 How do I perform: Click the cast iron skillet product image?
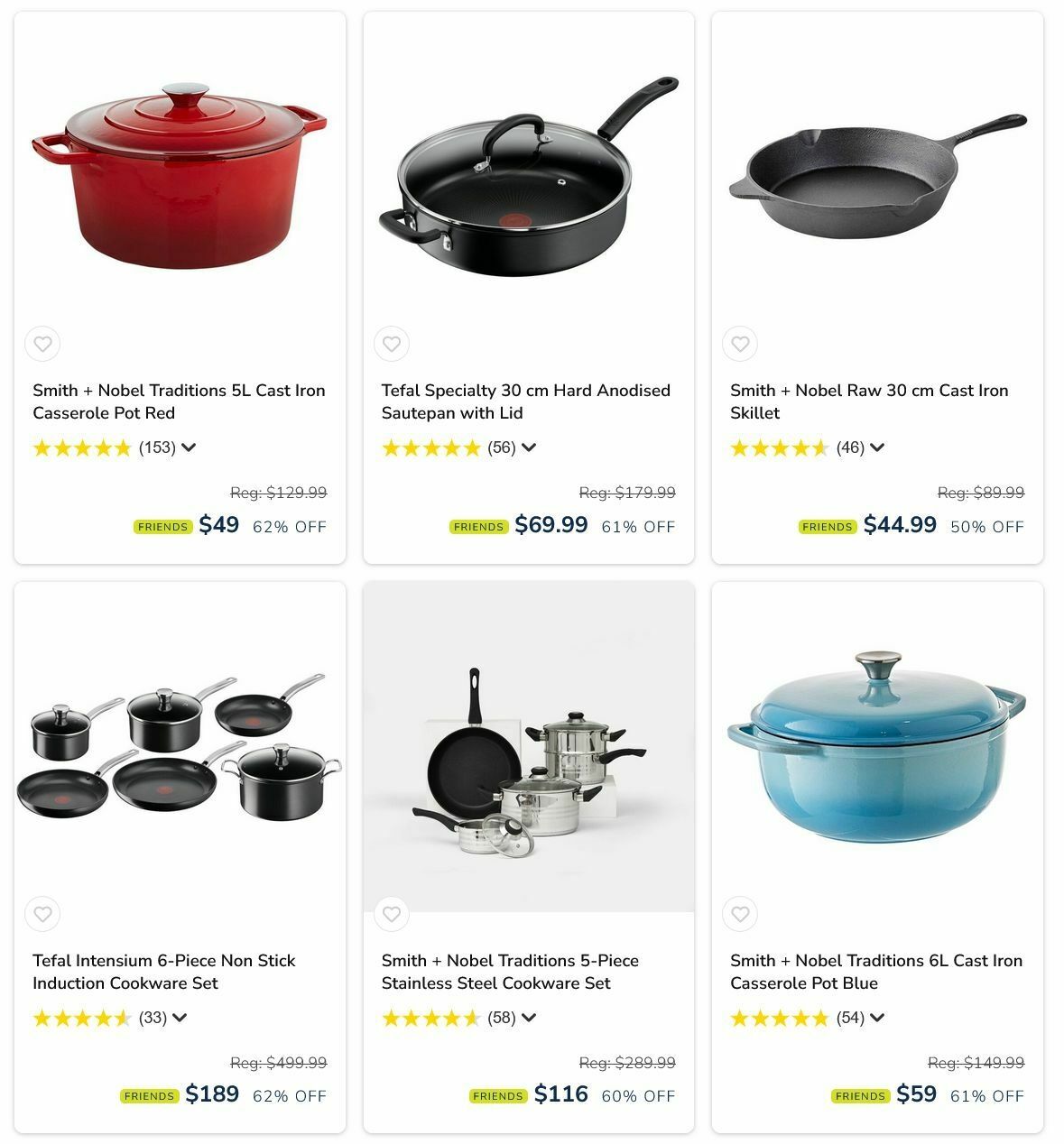coord(877,176)
